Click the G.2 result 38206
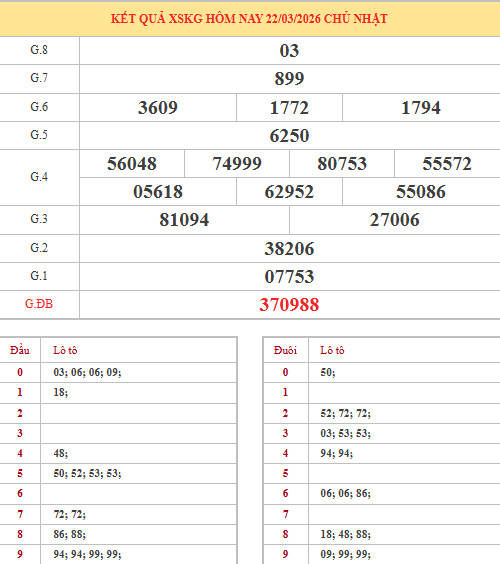 coord(289,249)
